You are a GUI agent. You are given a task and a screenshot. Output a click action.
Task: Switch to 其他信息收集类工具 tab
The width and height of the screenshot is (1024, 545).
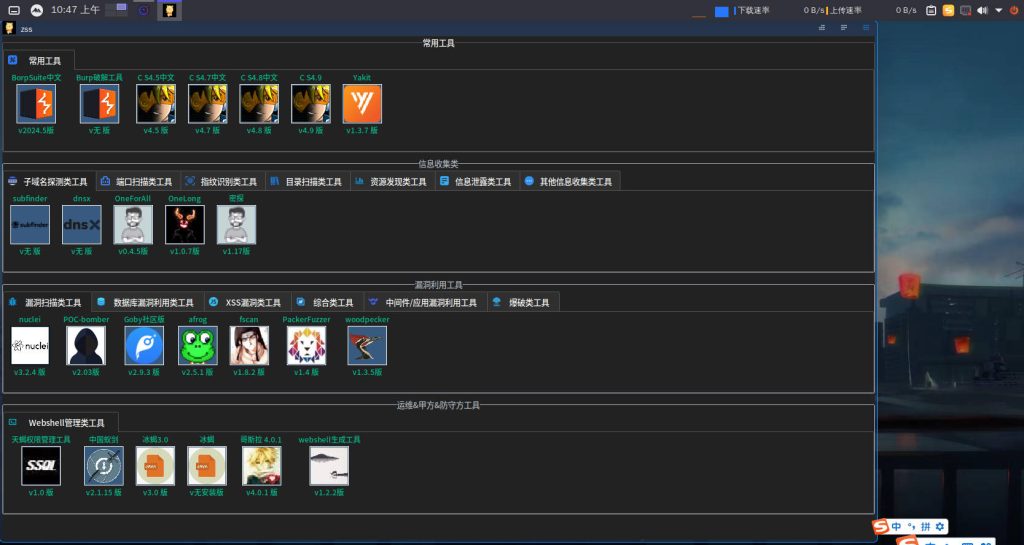tap(569, 181)
